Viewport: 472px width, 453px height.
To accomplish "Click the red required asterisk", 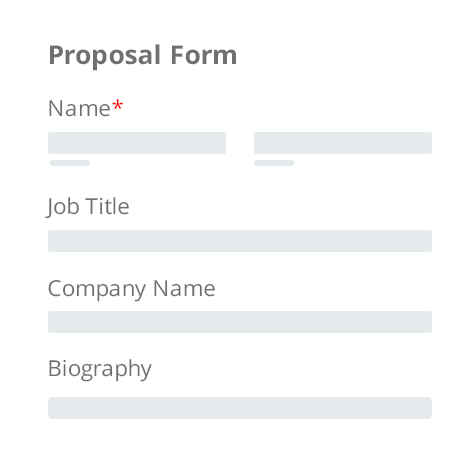I will click(118, 105).
